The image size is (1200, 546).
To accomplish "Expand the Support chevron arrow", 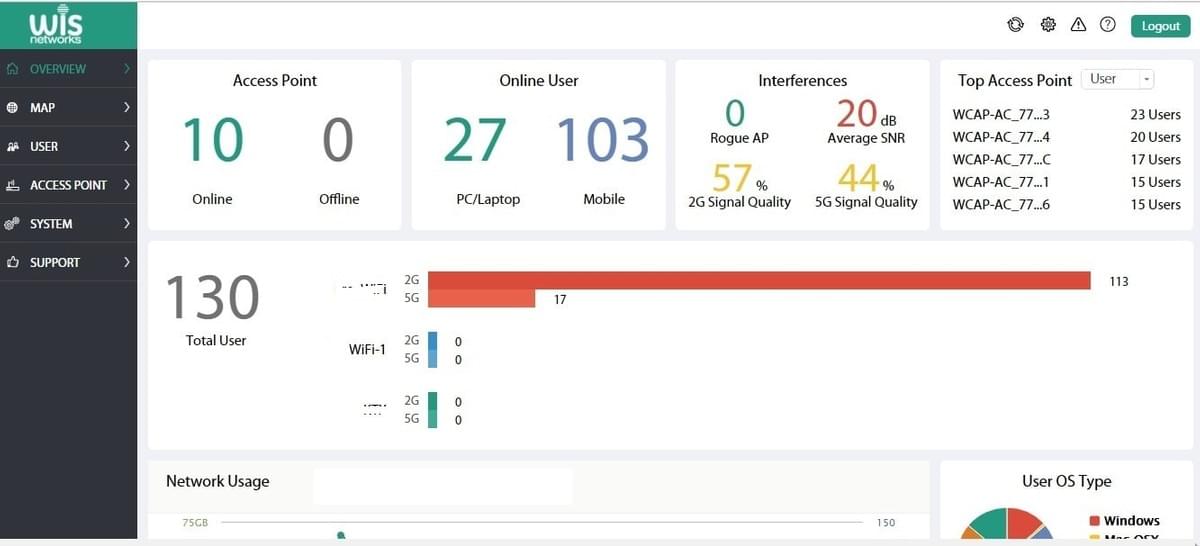I will point(127,262).
